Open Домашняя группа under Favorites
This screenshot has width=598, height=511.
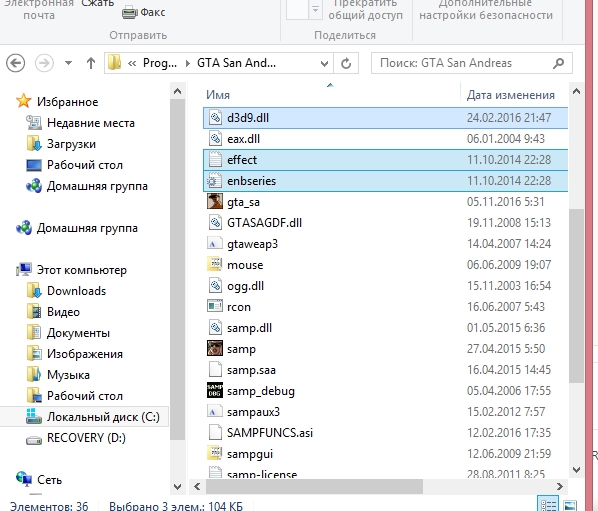tap(97, 186)
